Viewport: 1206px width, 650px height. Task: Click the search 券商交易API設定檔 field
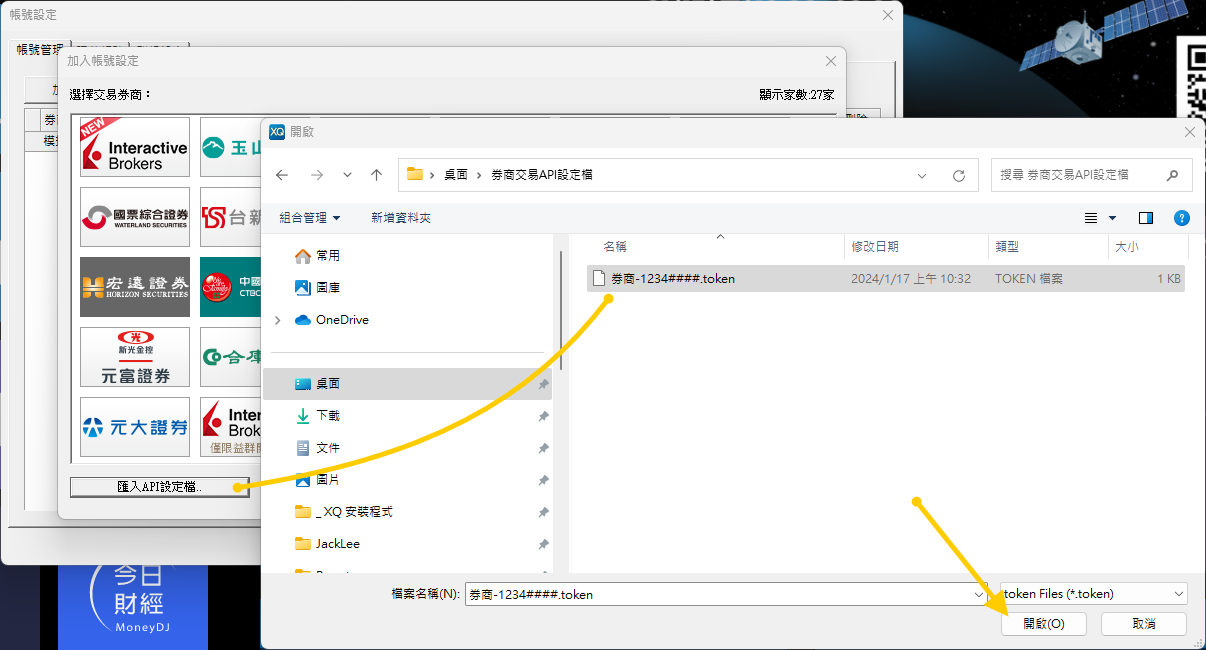coord(1080,175)
